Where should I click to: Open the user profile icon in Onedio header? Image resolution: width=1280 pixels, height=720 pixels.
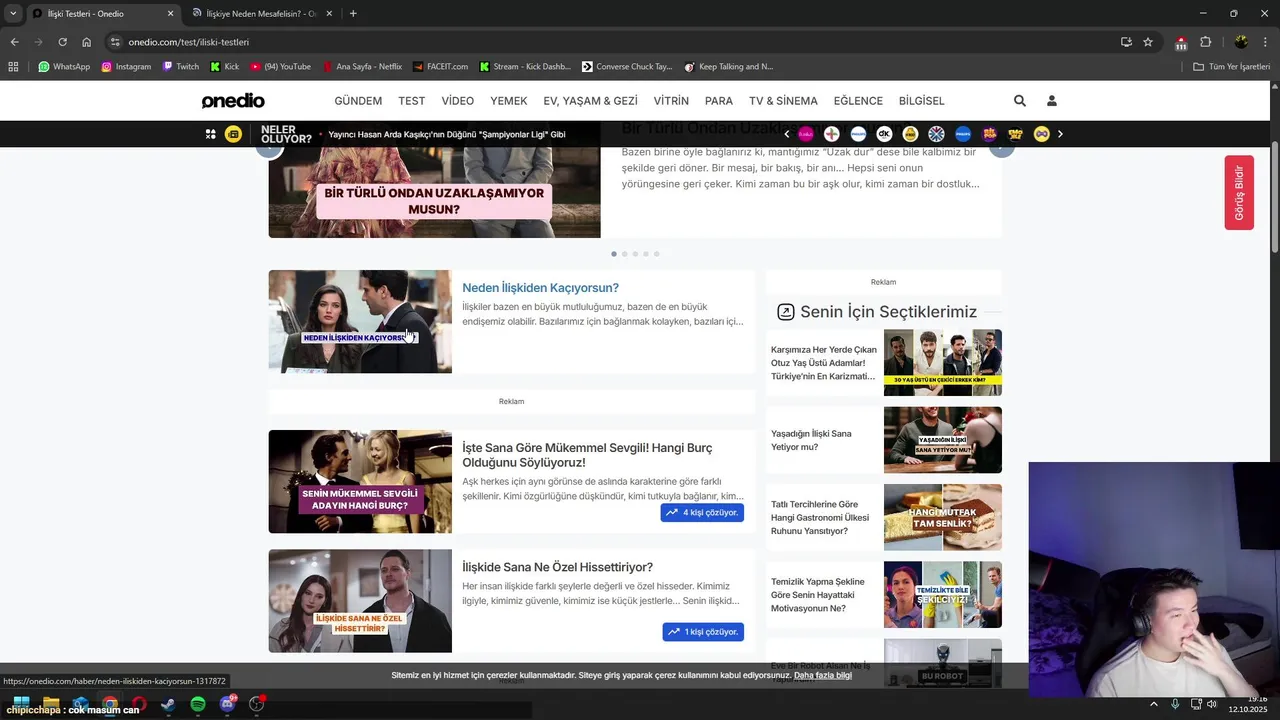click(1051, 101)
